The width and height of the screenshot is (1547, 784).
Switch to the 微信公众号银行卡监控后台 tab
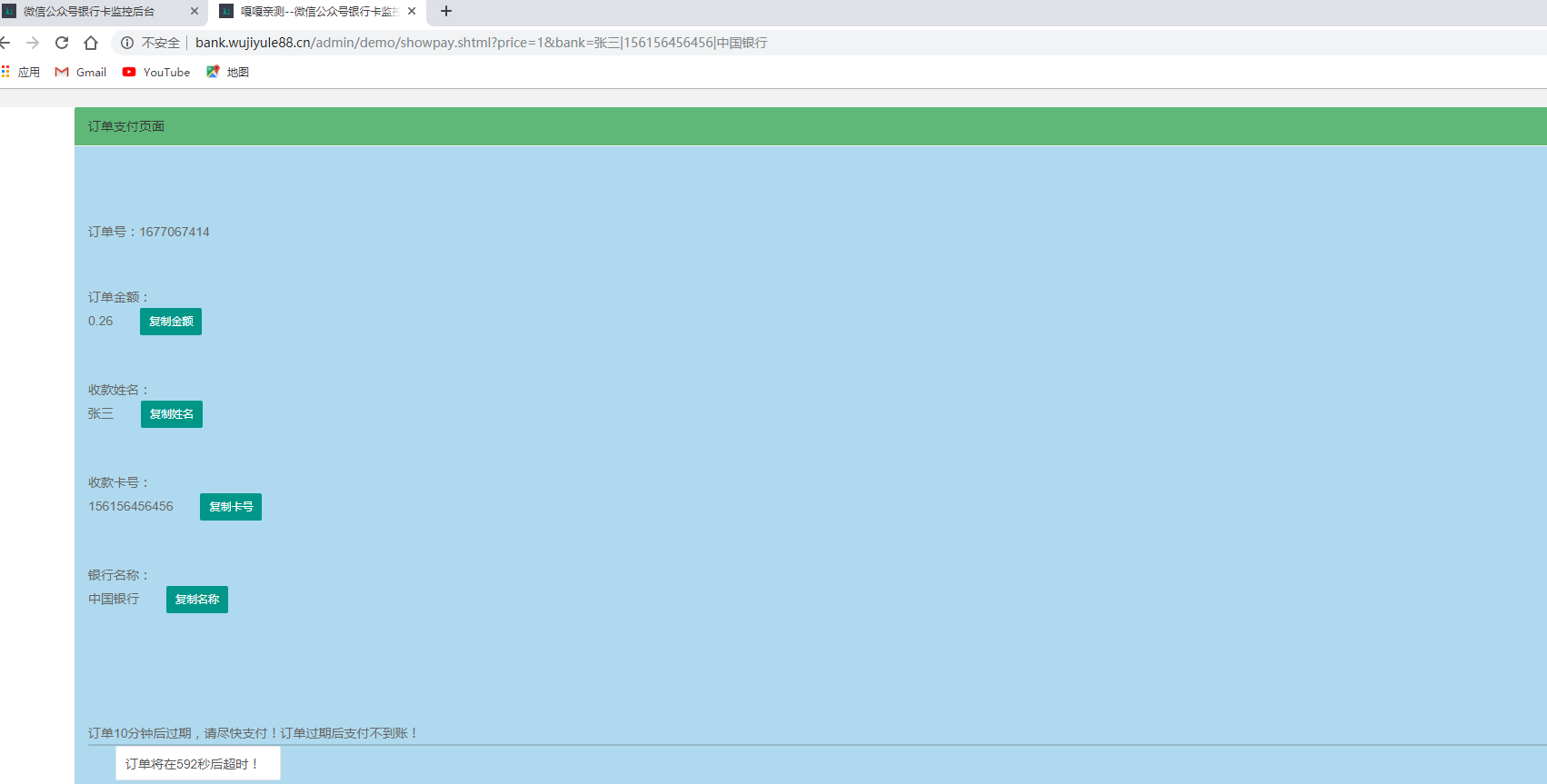91,12
